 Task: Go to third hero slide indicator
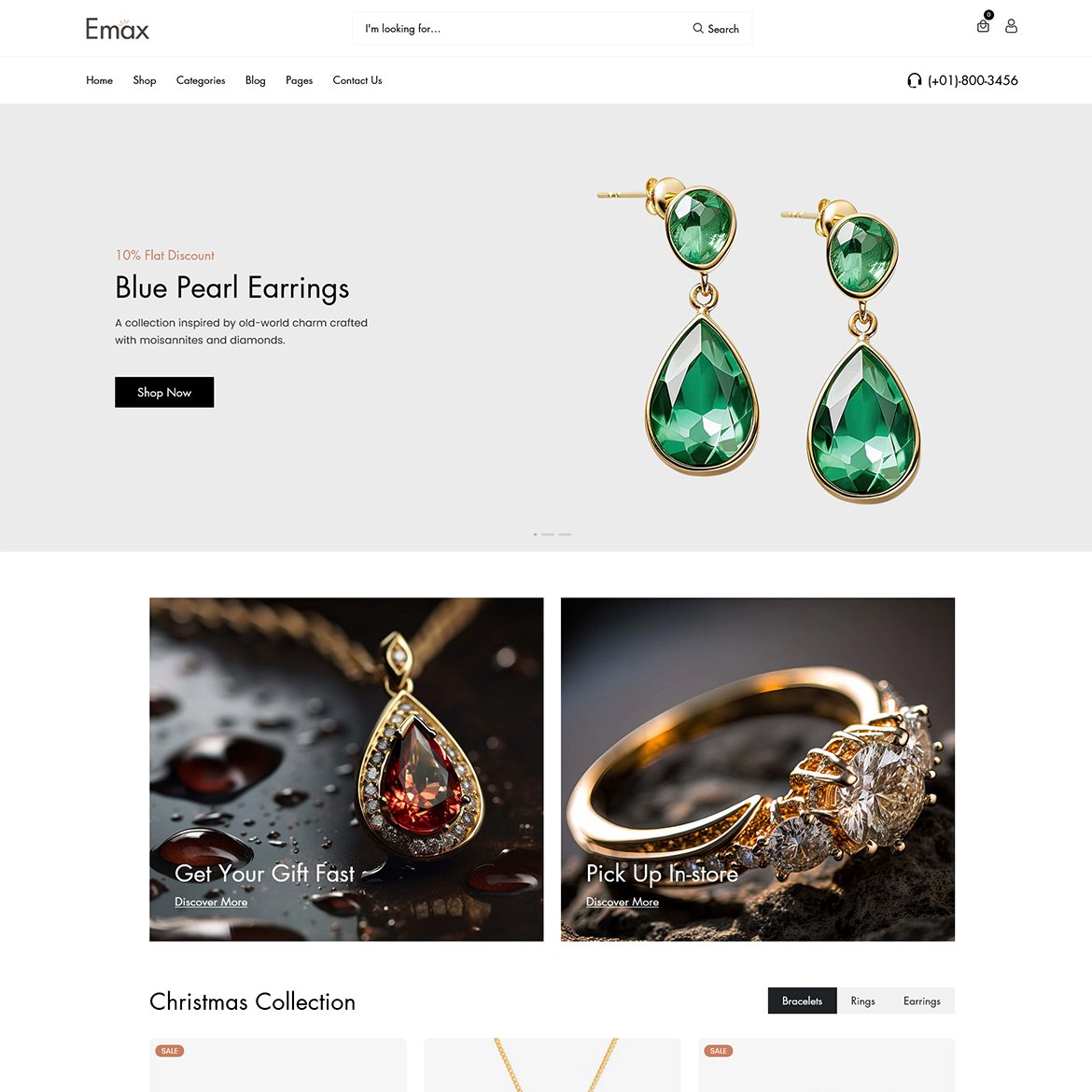565,534
